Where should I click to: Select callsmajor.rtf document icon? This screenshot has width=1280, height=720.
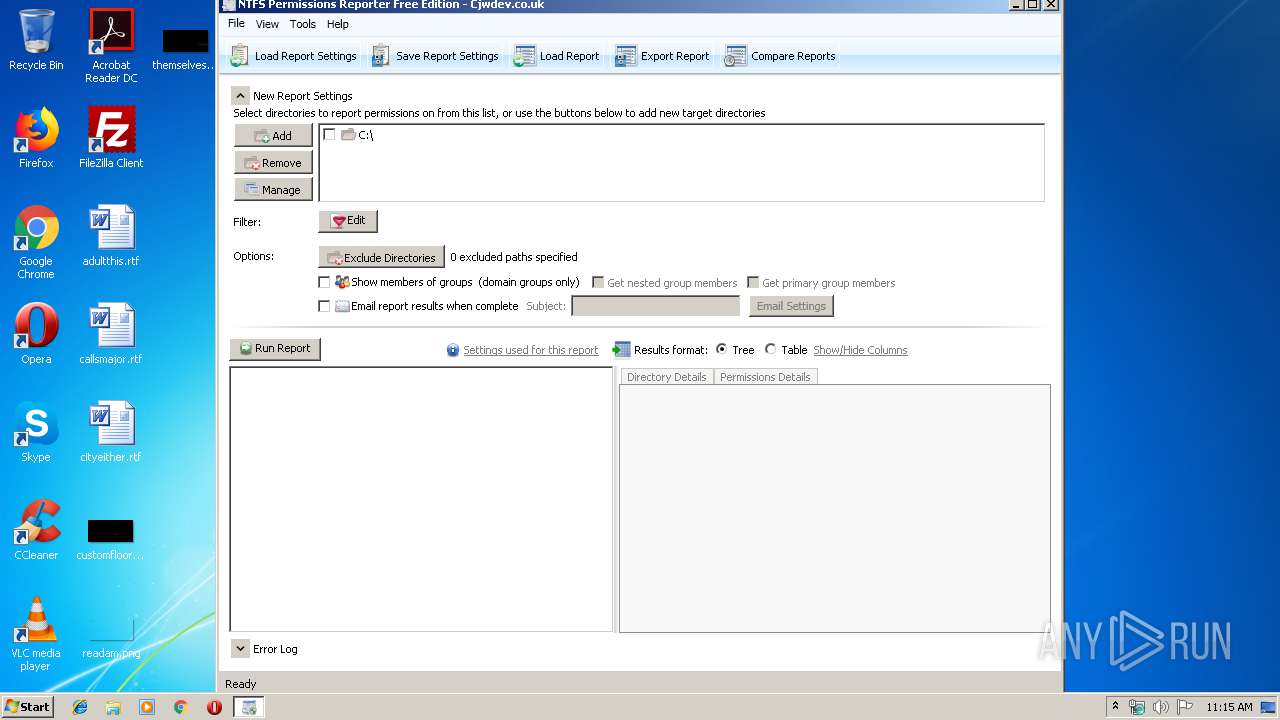click(x=111, y=334)
